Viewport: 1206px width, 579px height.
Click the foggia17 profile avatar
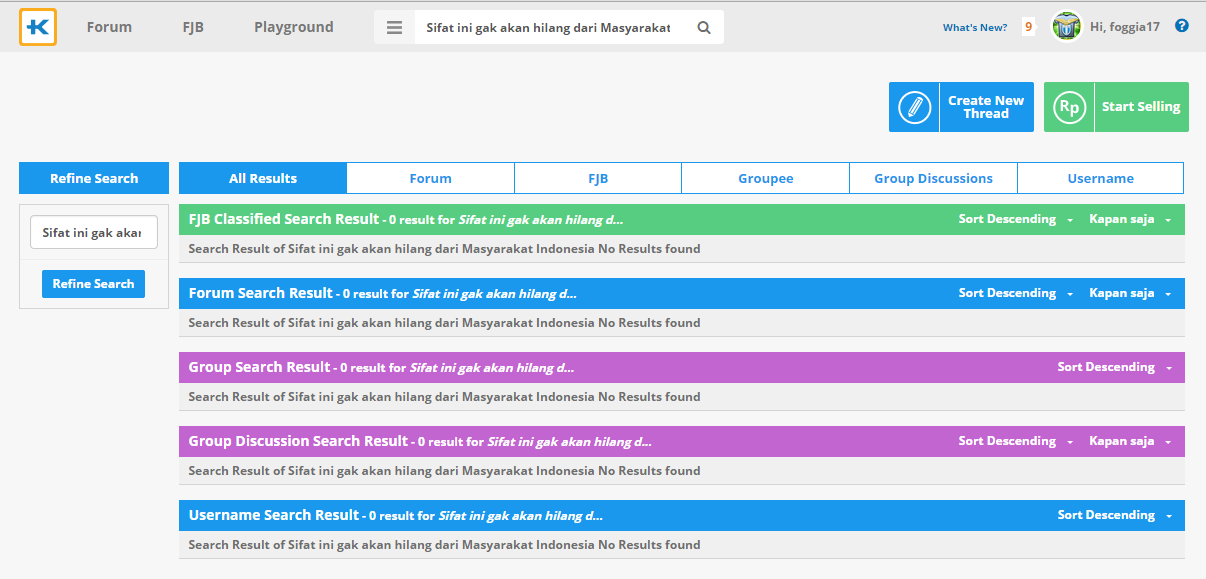pyautogui.click(x=1066, y=27)
